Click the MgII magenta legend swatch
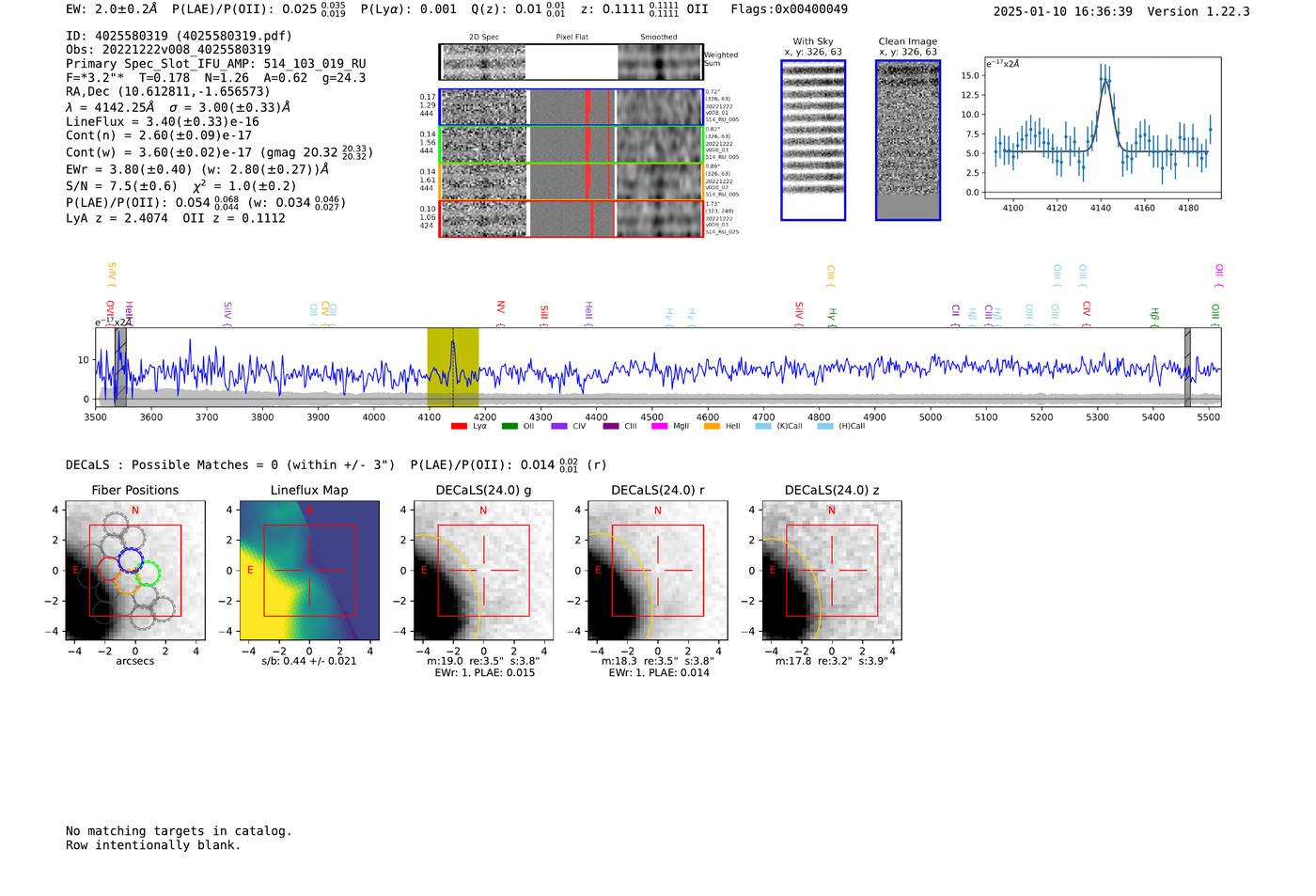The image size is (1316, 896). tap(660, 426)
